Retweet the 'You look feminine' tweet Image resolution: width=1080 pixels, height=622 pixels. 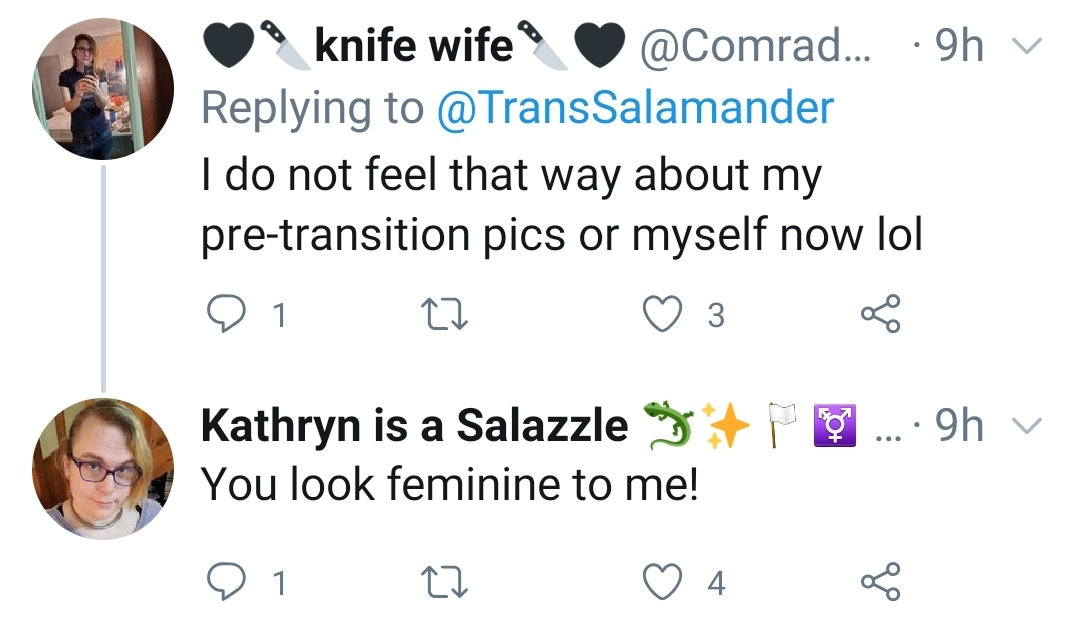pyautogui.click(x=444, y=583)
